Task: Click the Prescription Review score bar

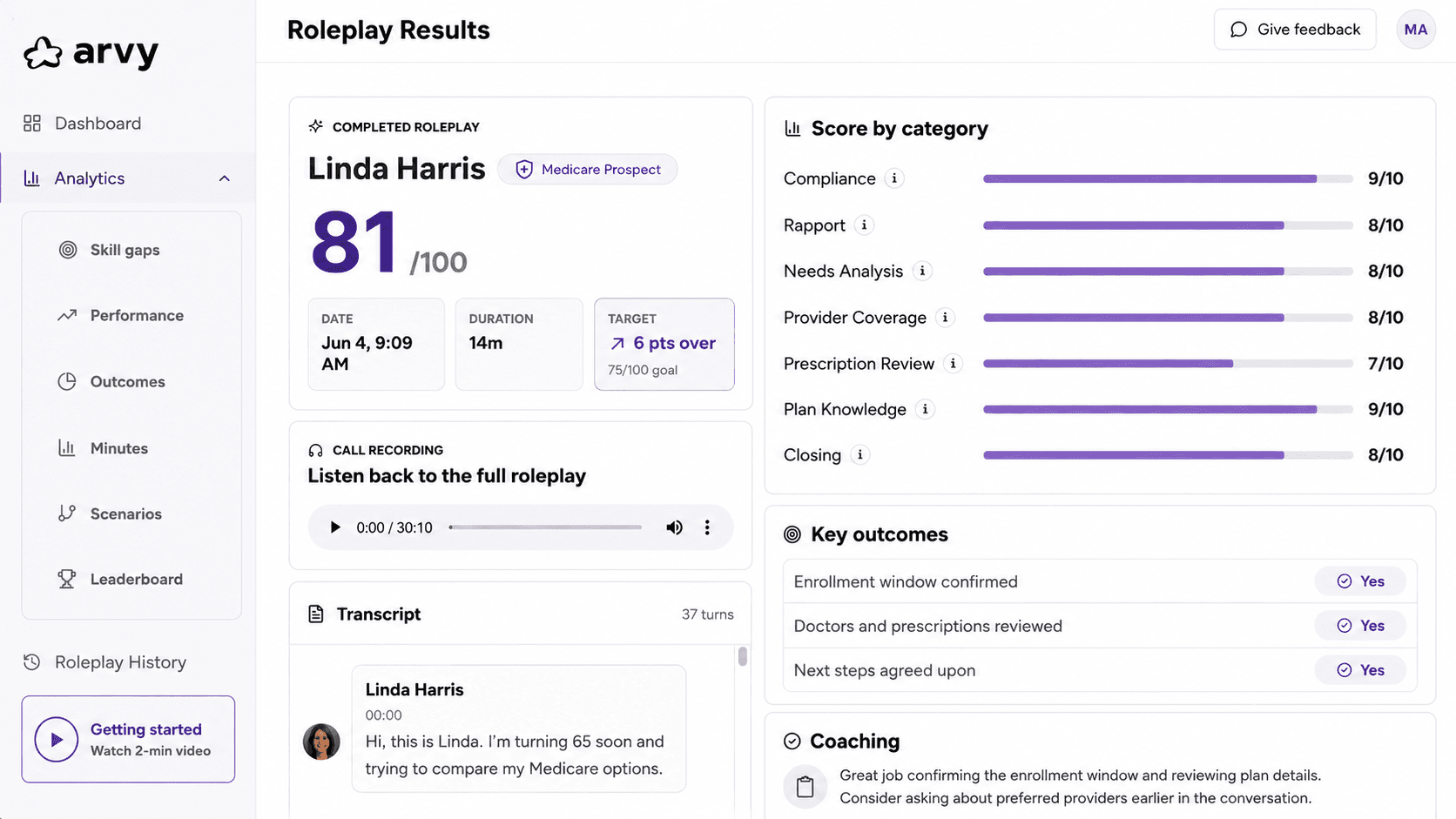Action: (1168, 364)
